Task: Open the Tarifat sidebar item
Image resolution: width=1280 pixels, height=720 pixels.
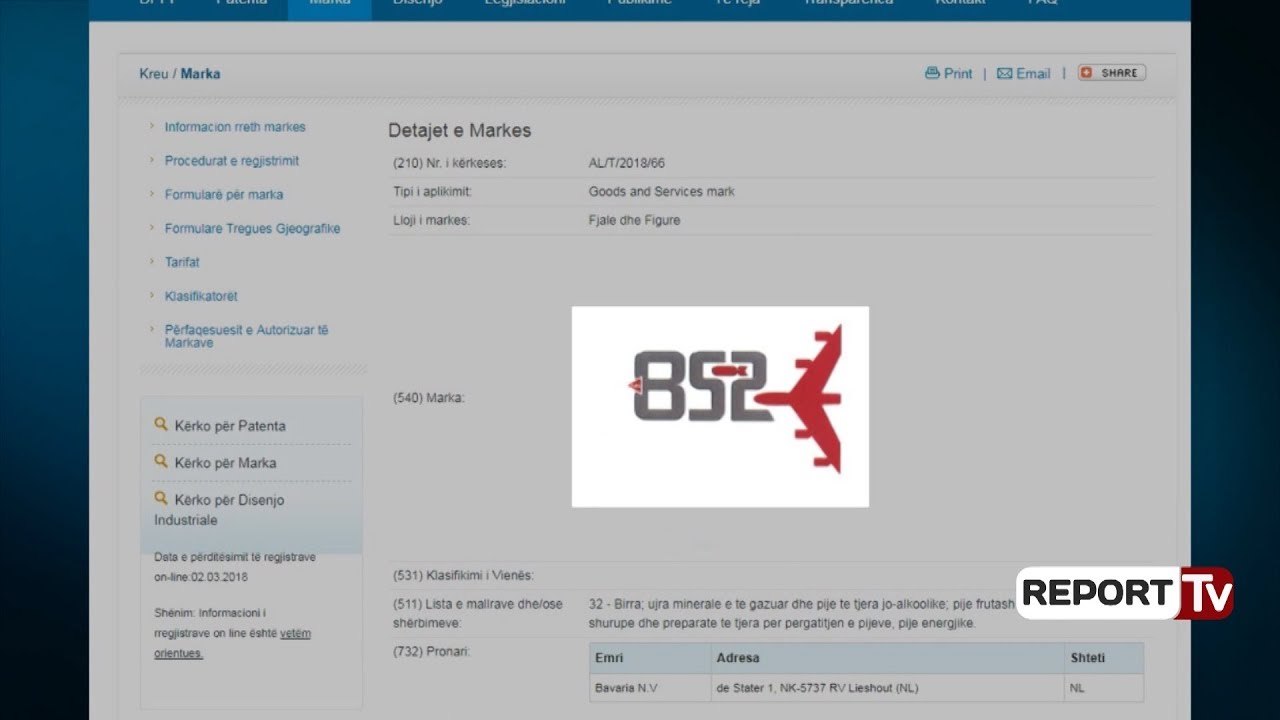Action: pyautogui.click(x=182, y=262)
